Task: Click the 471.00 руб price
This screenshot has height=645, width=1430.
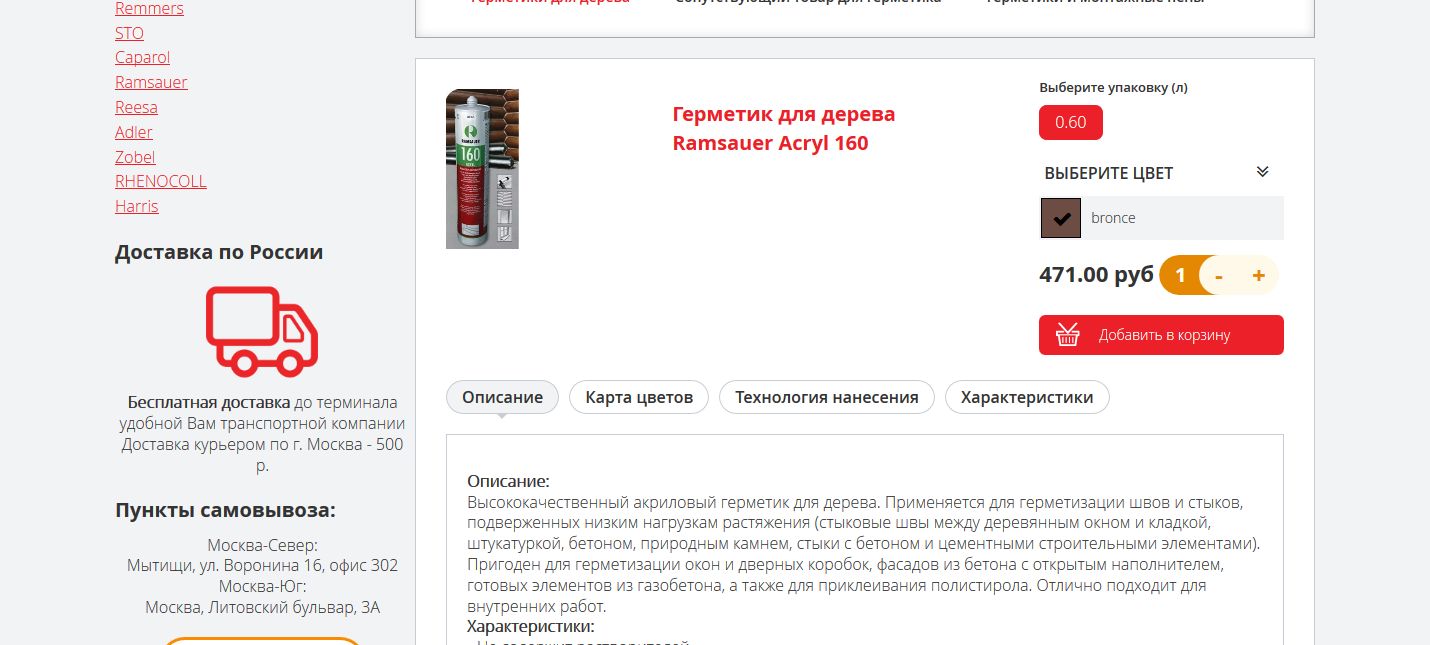Action: (x=1096, y=275)
